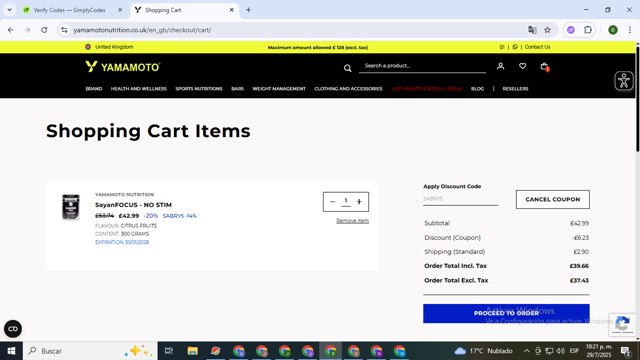The image size is (640, 360).
Task: Bookmark this page with star icon
Action: (x=547, y=30)
